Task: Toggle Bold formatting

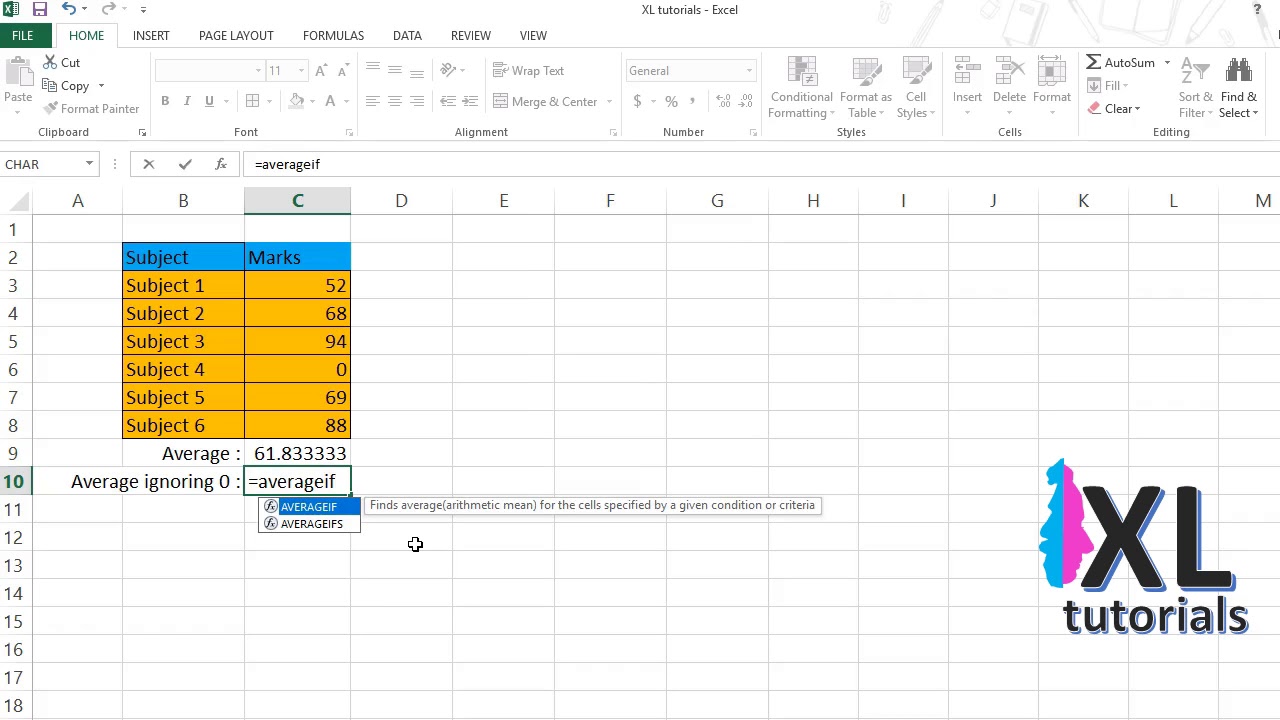Action: [x=165, y=101]
